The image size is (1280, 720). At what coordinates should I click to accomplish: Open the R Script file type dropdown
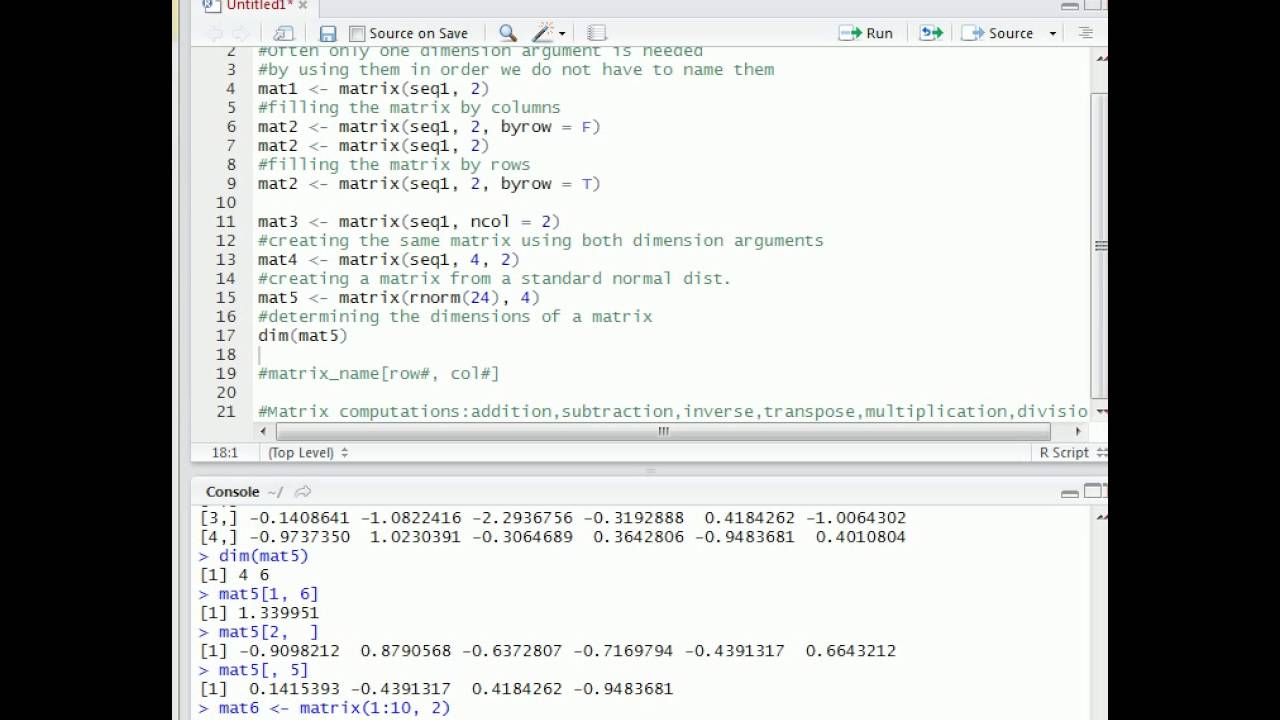1072,452
